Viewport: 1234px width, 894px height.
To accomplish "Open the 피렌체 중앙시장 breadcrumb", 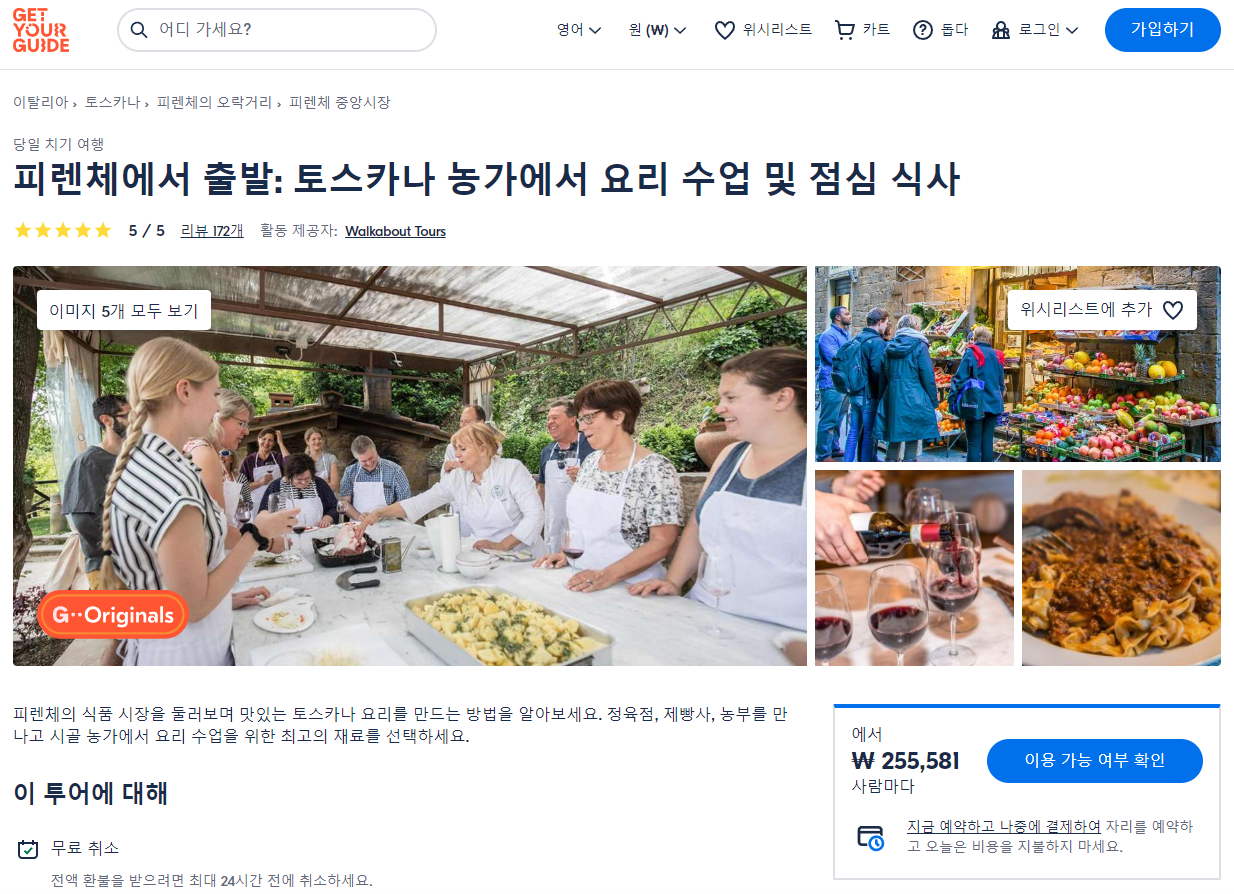I will click(x=339, y=102).
